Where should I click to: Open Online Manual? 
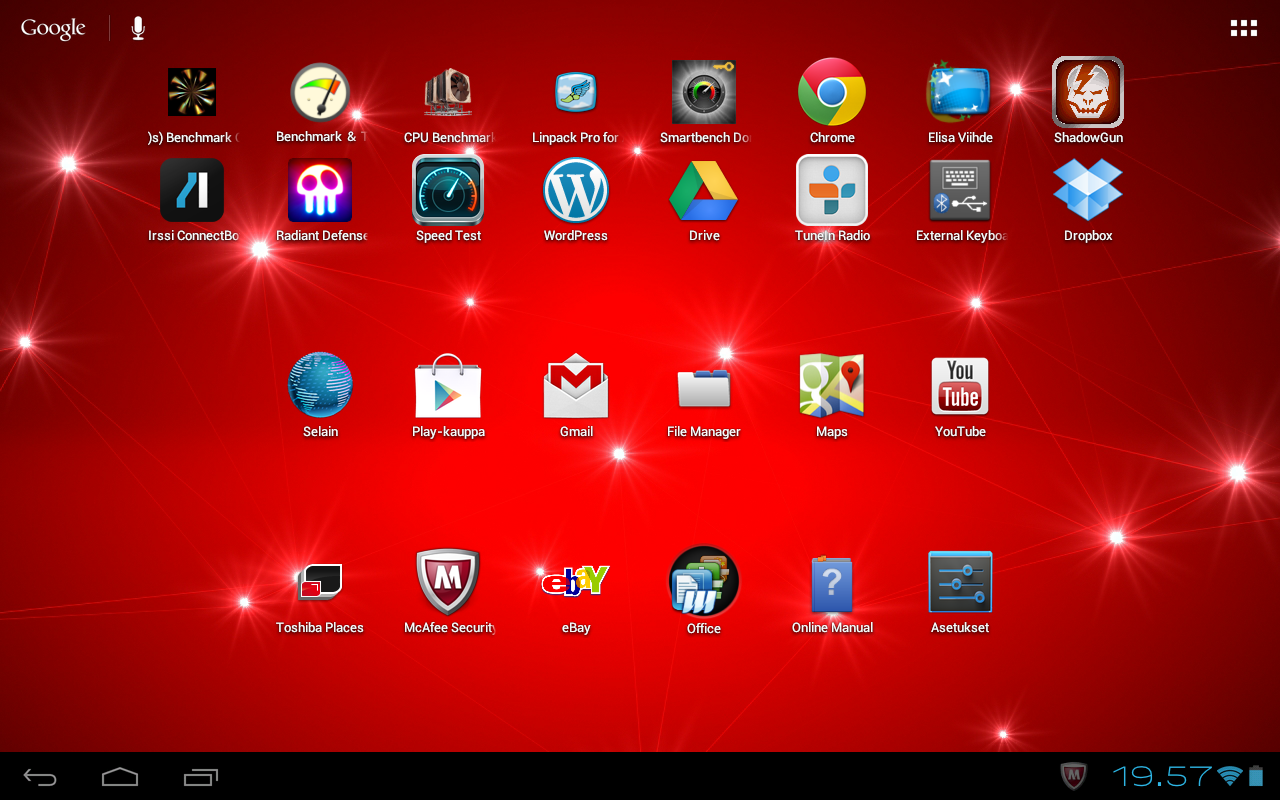tap(832, 583)
